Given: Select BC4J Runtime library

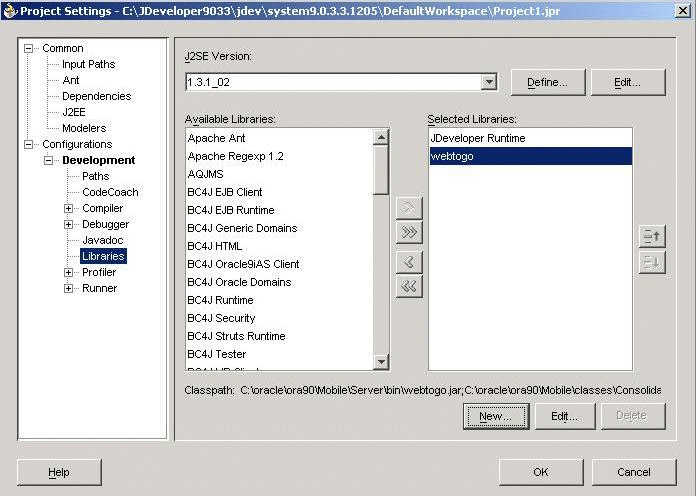Looking at the screenshot, I should (x=279, y=300).
